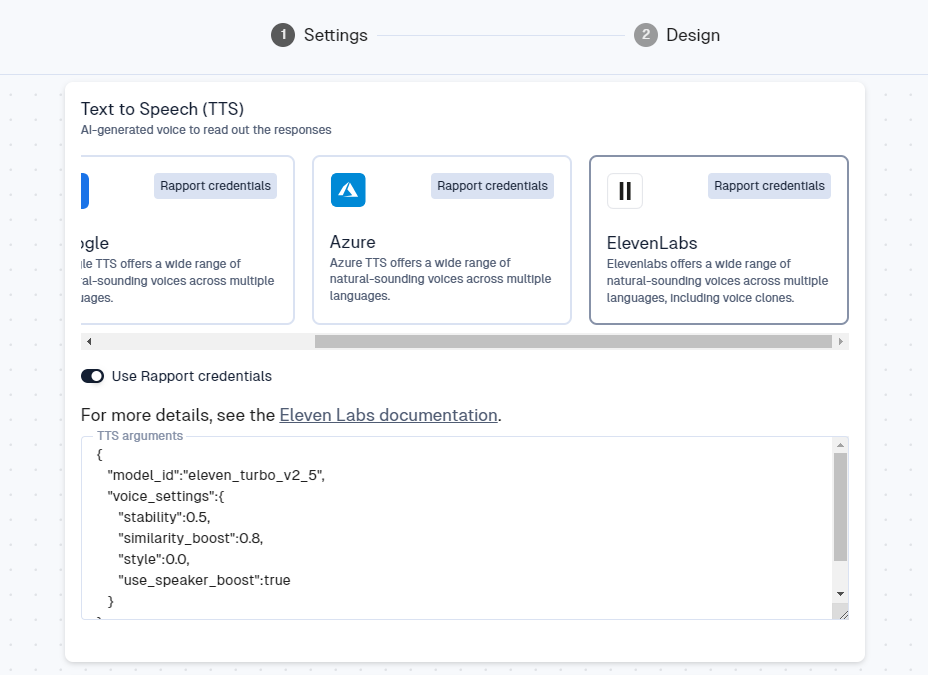
Task: Click the provider list horizontal scrollbar thumb
Action: click(573, 341)
